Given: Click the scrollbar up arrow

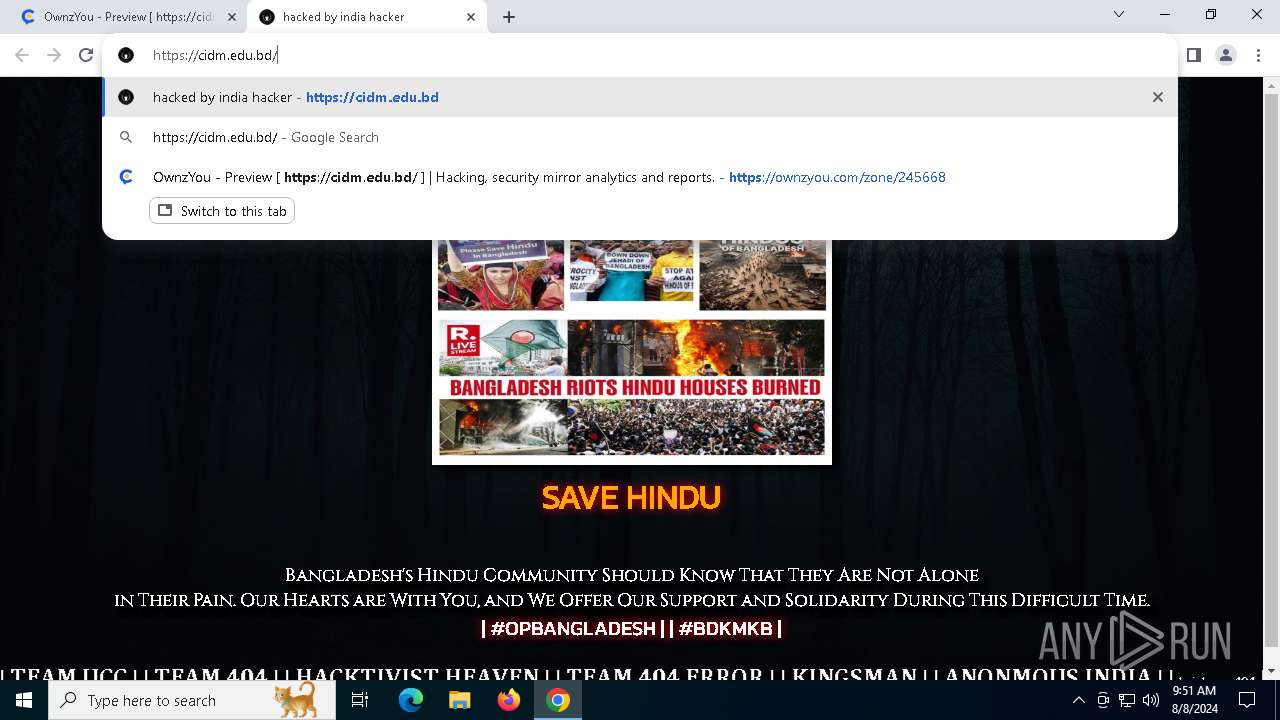Looking at the screenshot, I should click(1271, 87).
